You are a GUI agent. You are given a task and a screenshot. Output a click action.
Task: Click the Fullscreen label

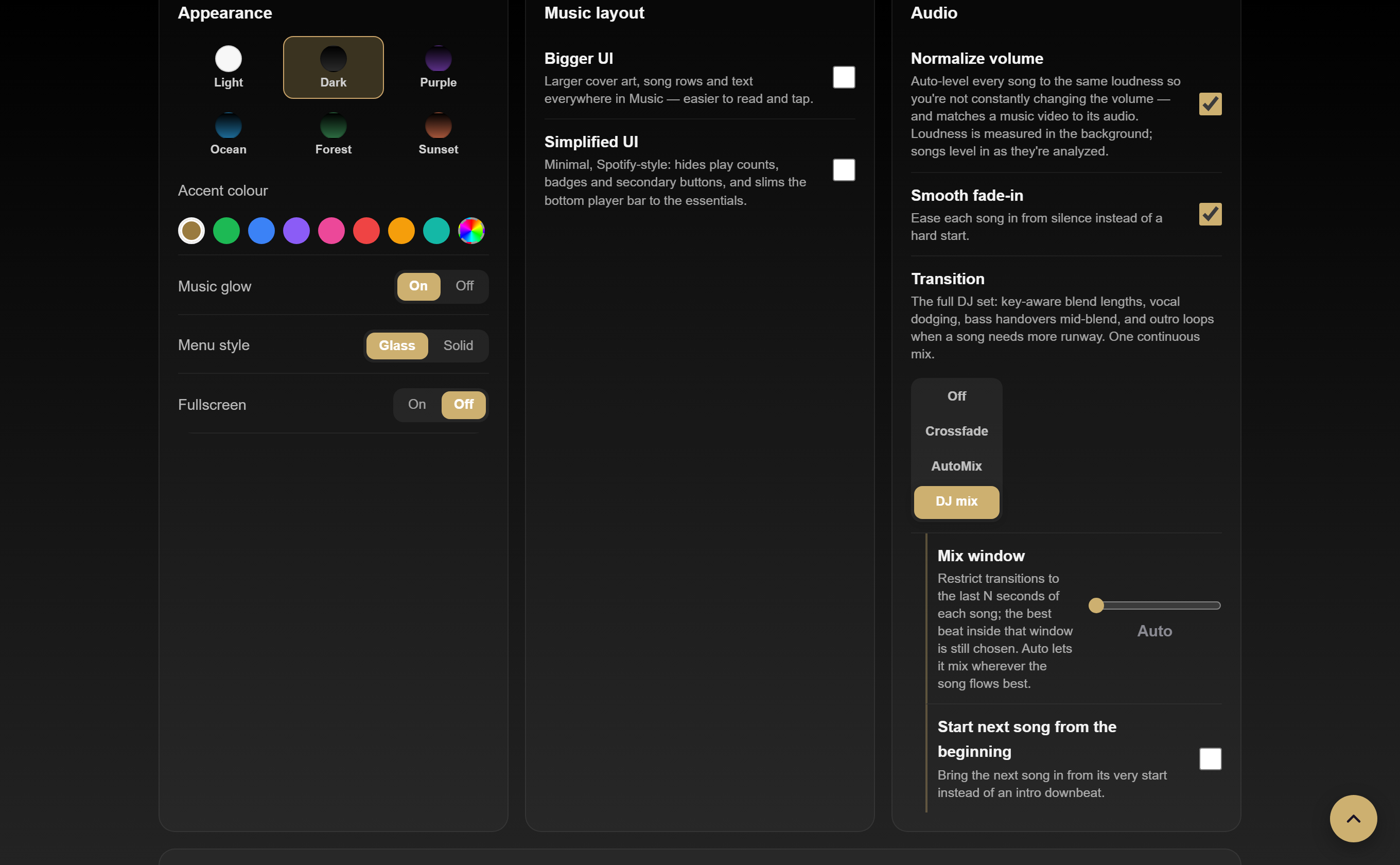tap(212, 405)
